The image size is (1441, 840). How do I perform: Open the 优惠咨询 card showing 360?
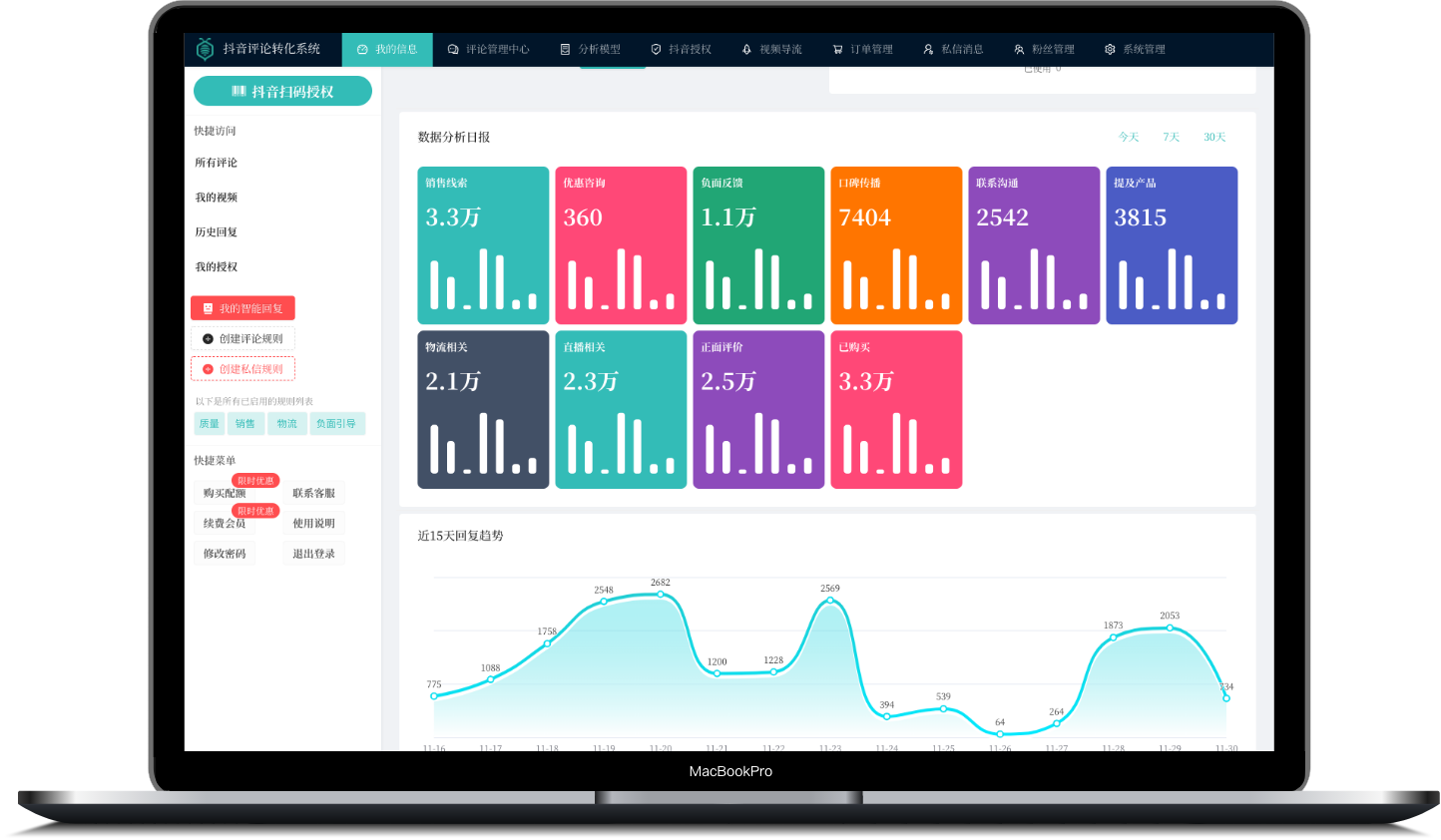click(x=621, y=245)
